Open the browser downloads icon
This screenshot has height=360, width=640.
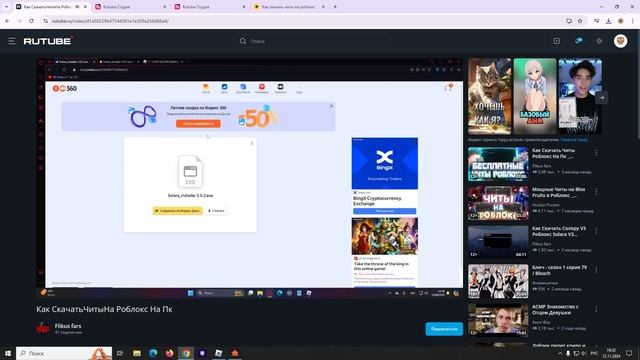[x=608, y=21]
